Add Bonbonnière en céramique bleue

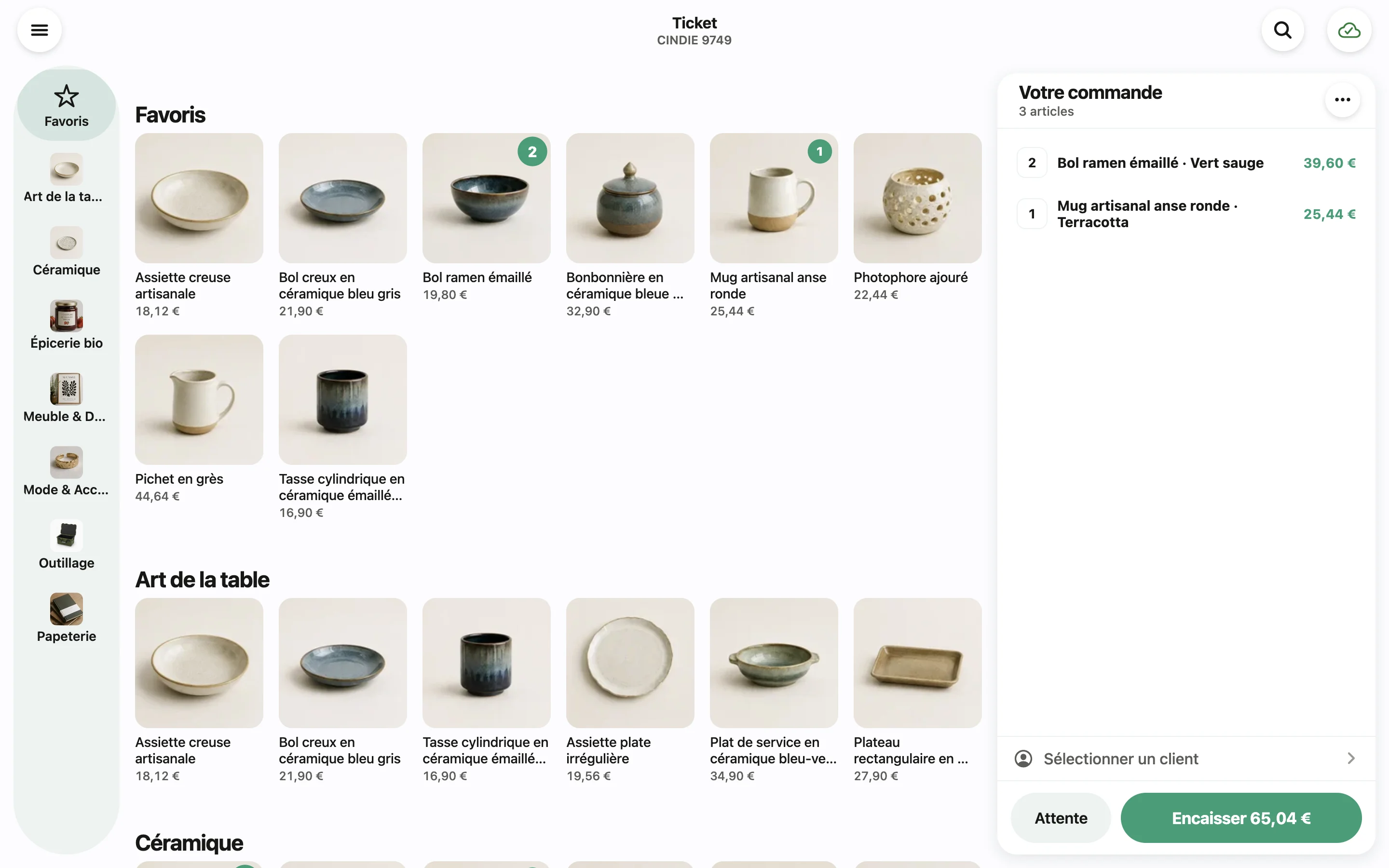click(630, 226)
